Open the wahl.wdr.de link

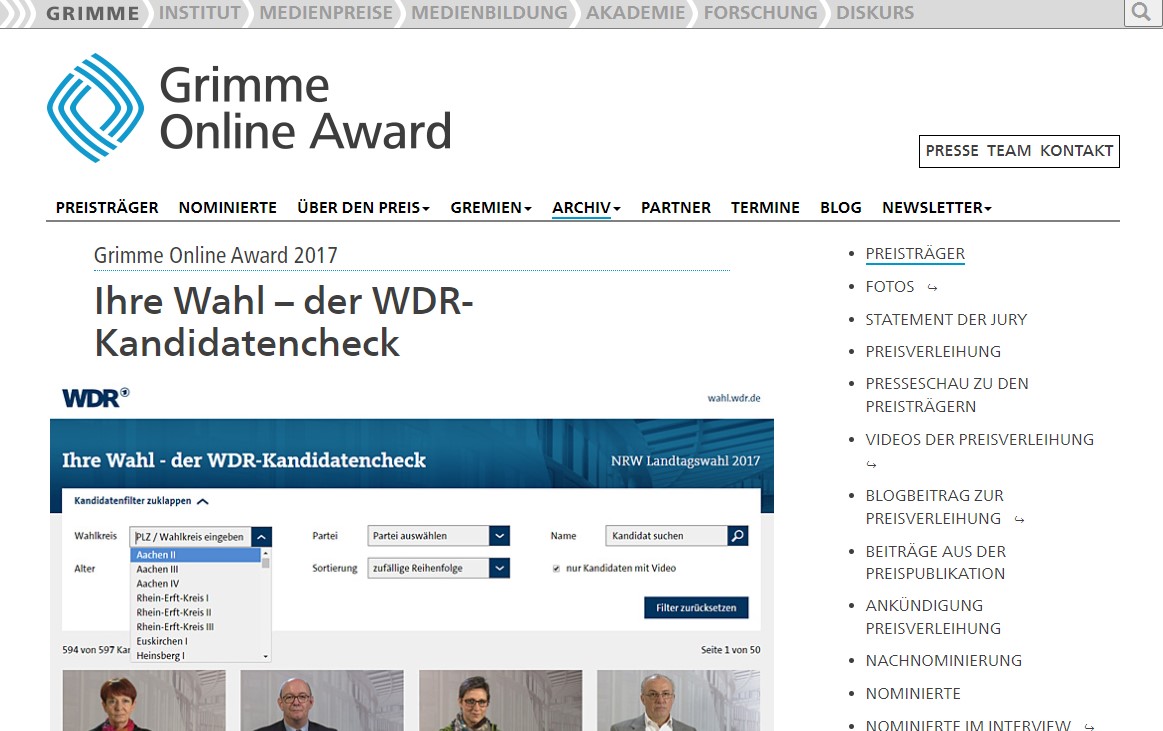click(734, 398)
